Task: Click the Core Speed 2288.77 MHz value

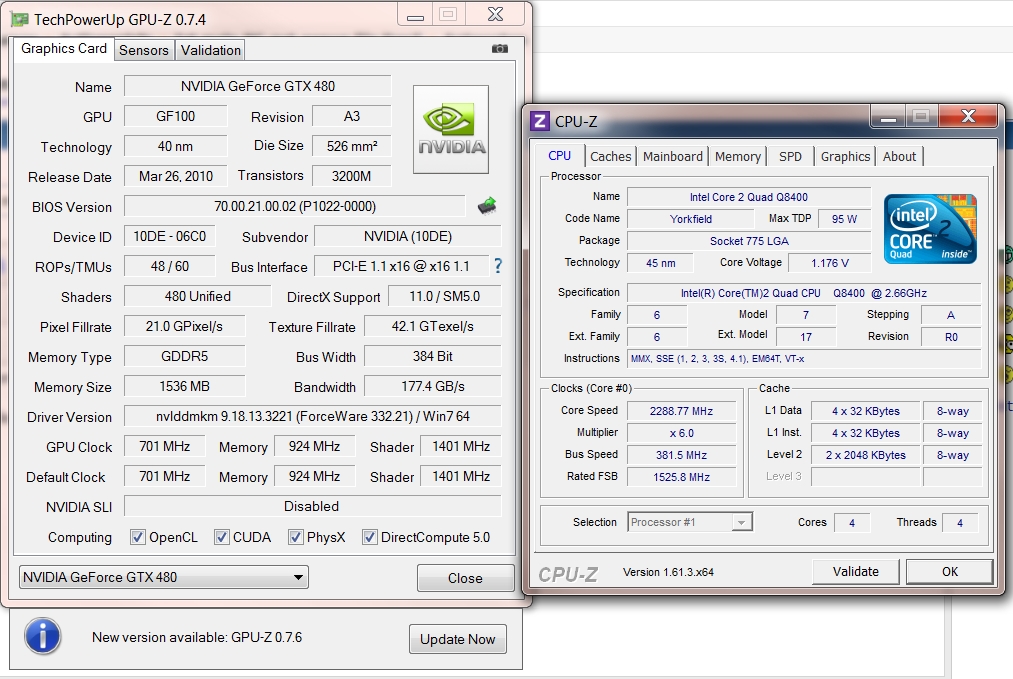Action: coord(682,411)
